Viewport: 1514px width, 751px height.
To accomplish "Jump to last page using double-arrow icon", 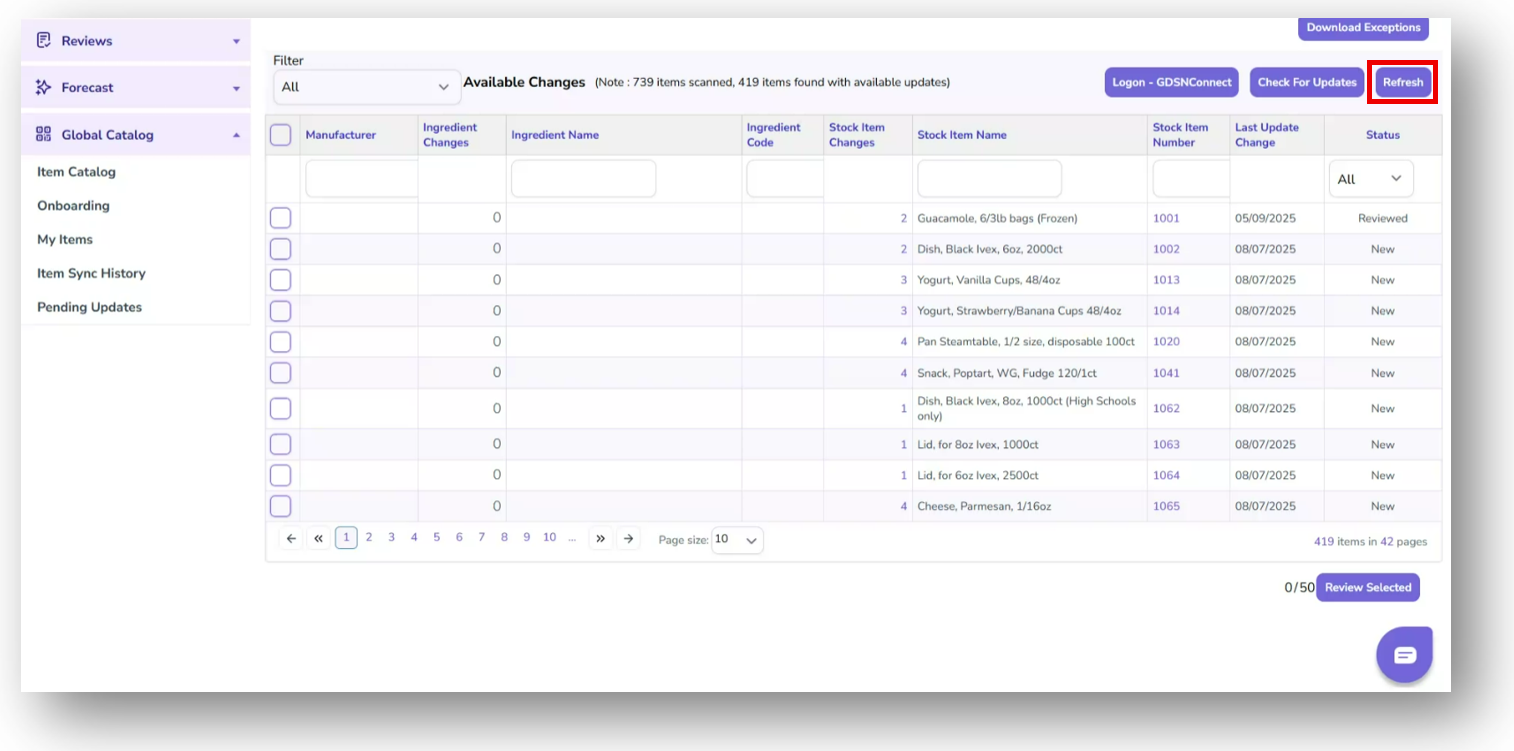I will (601, 537).
